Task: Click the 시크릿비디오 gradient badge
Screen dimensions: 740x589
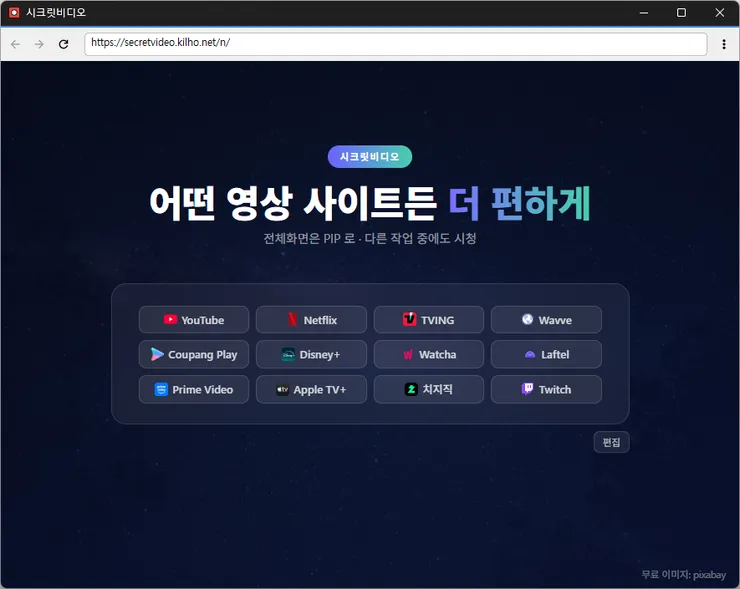Action: [x=370, y=157]
